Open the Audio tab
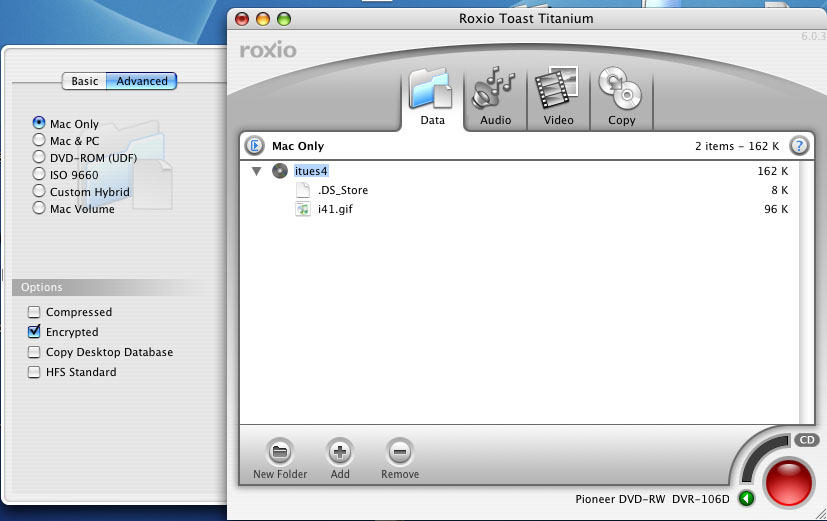 click(x=495, y=98)
